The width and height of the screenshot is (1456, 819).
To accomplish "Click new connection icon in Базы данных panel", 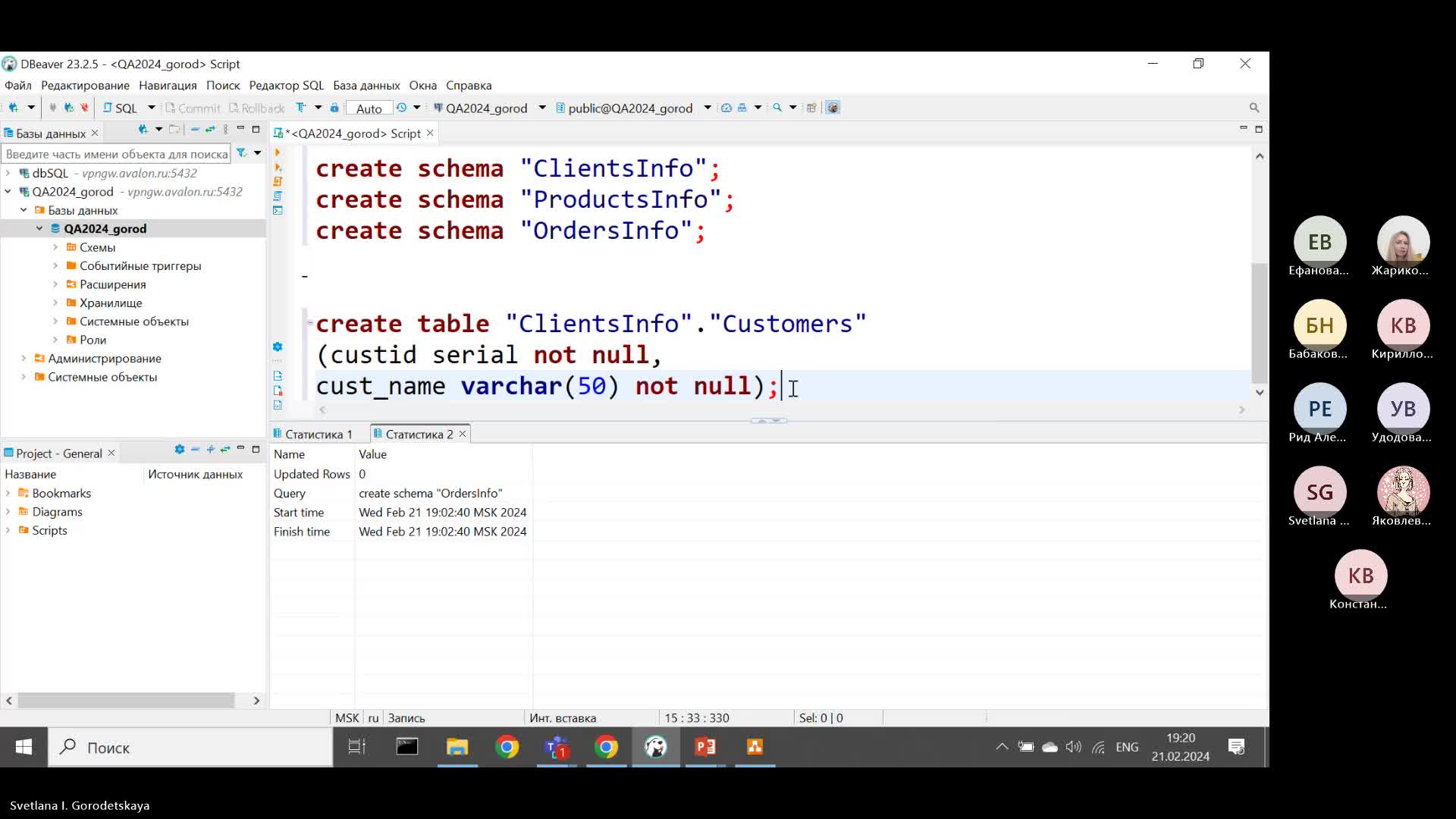I will coord(143,130).
